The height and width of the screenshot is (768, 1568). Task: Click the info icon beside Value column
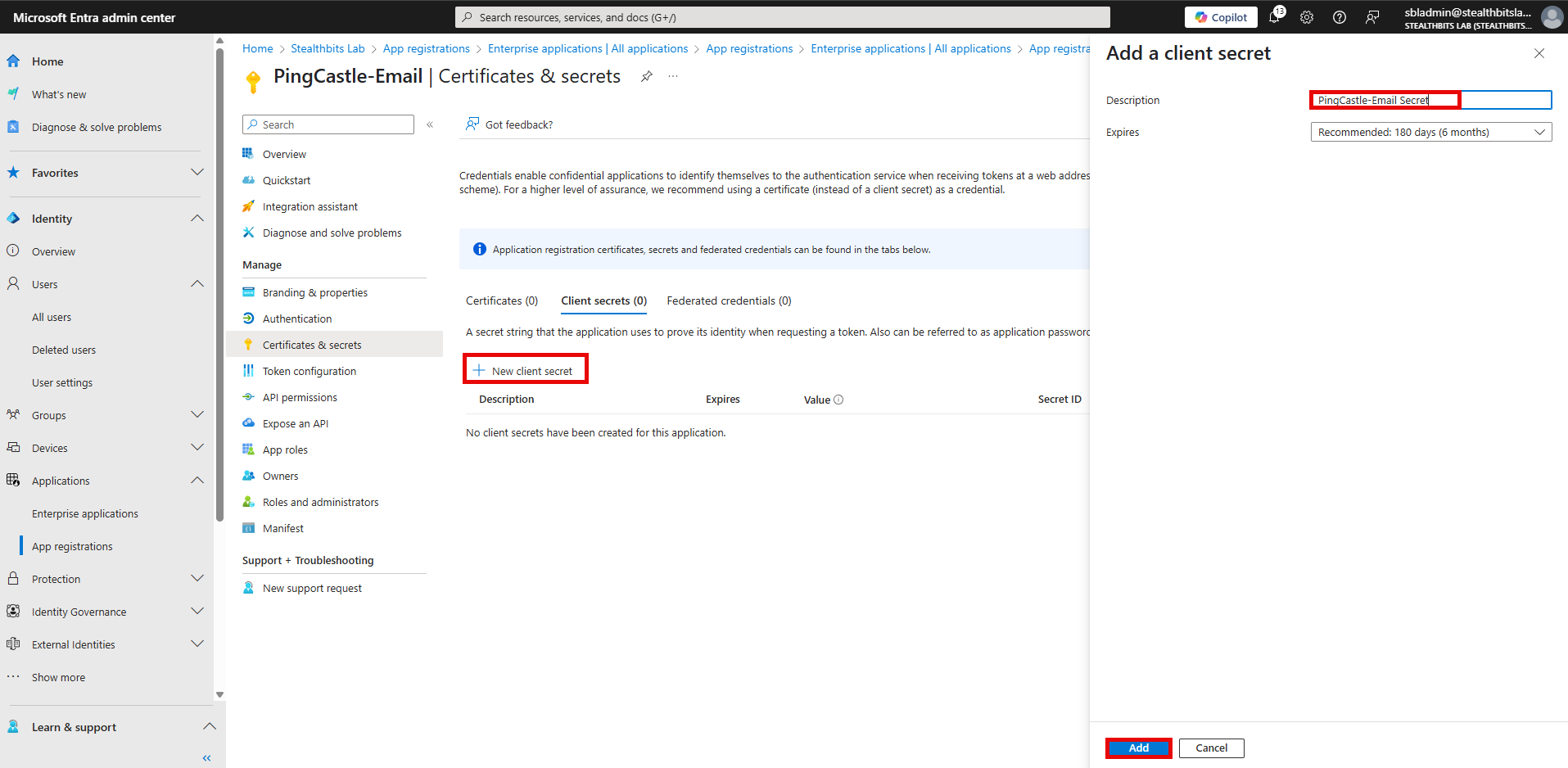tap(838, 400)
